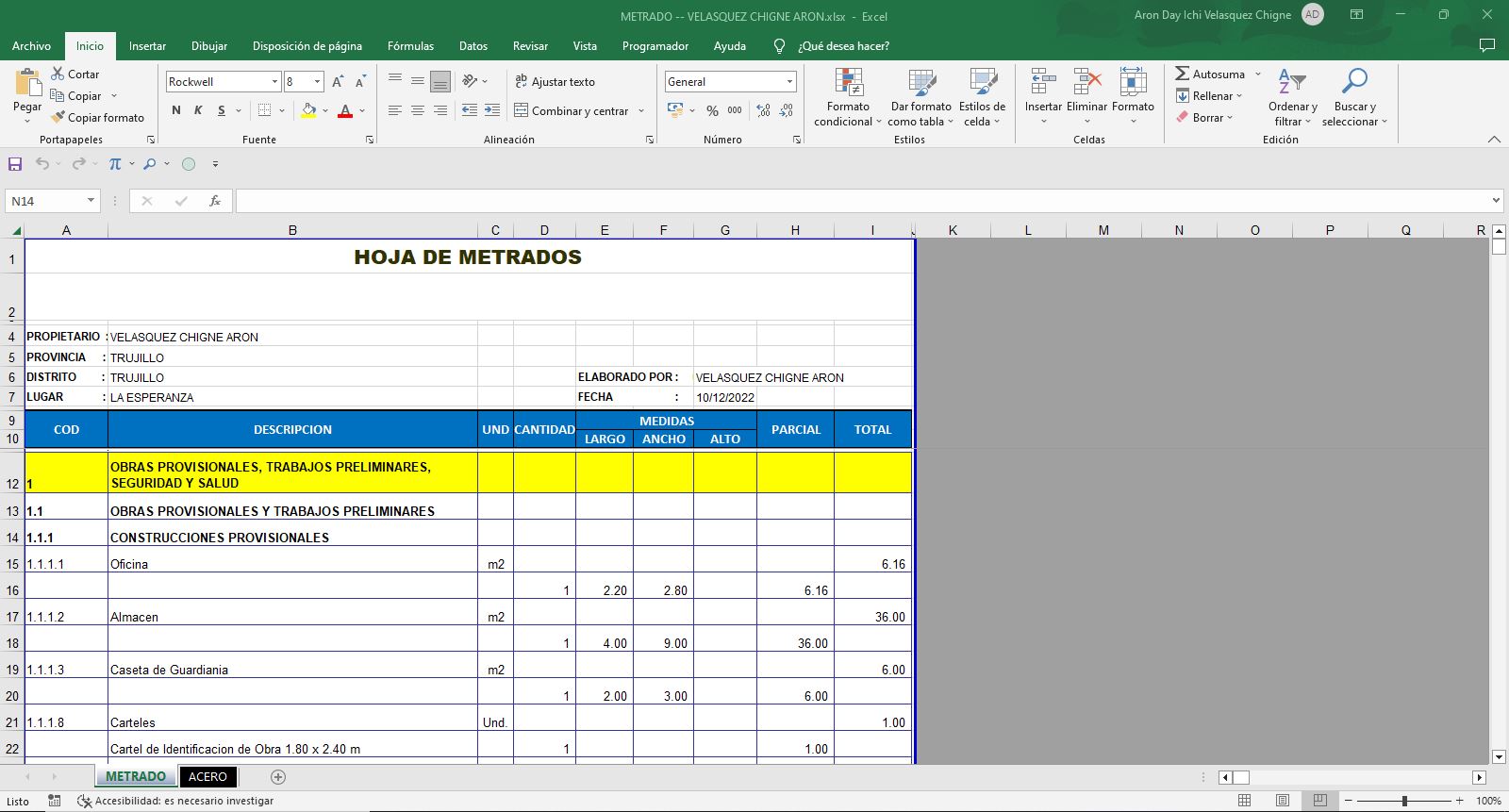Image resolution: width=1509 pixels, height=812 pixels.
Task: Click the Pegar paste icon
Action: [28, 83]
